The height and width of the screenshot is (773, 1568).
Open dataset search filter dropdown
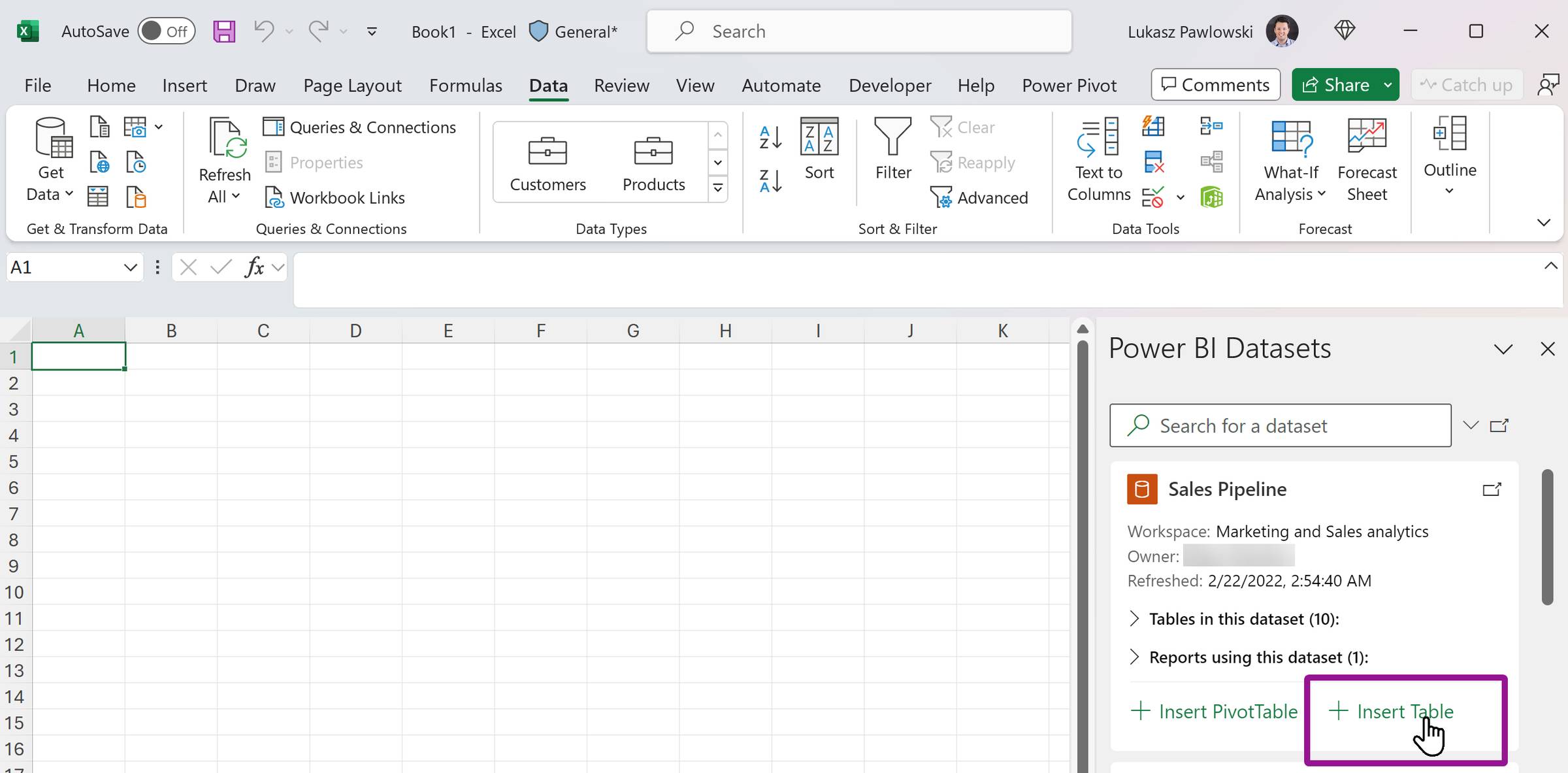1471,425
